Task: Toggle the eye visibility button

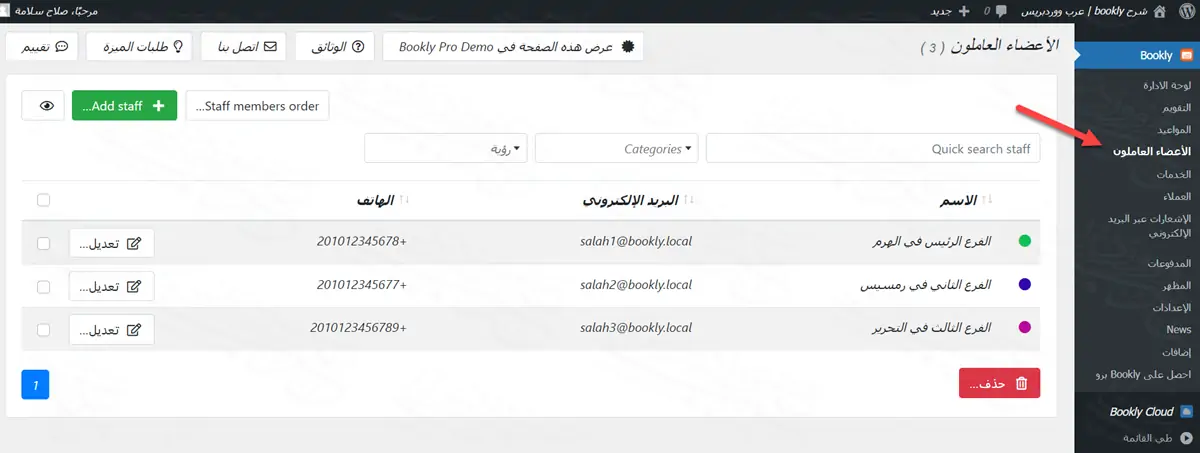Action: (43, 105)
